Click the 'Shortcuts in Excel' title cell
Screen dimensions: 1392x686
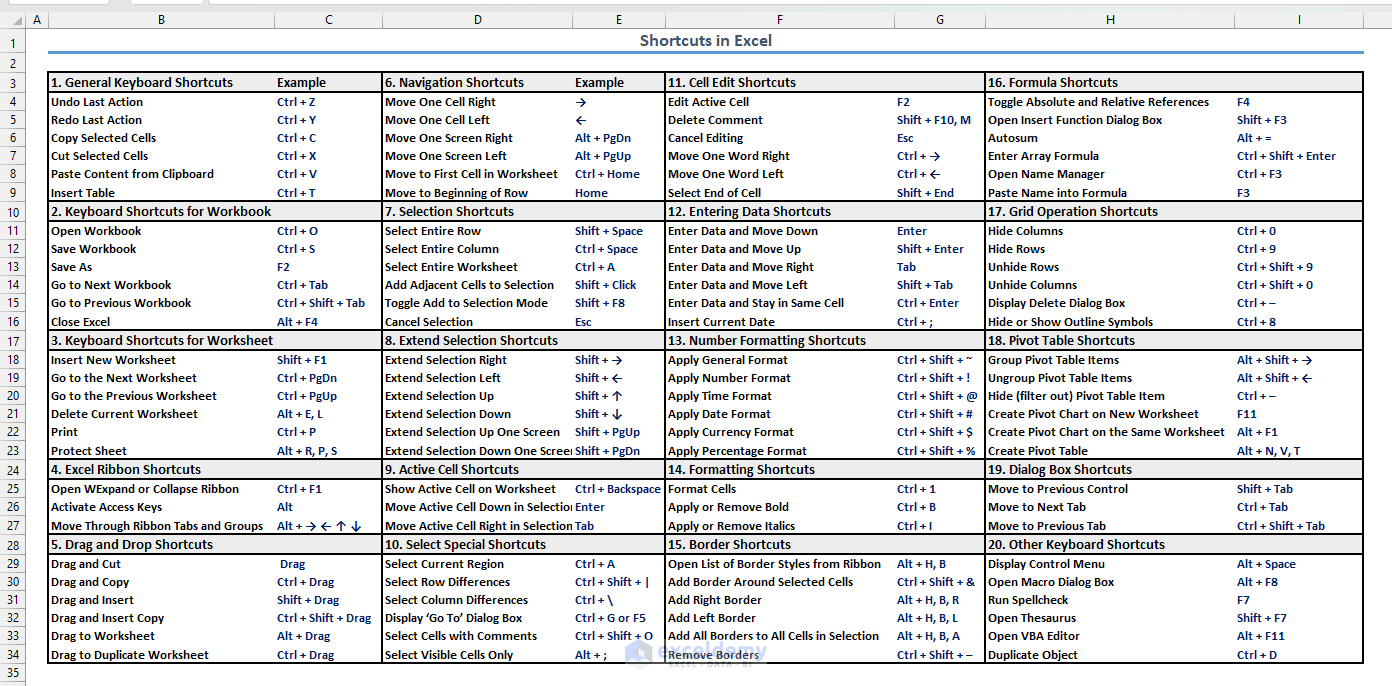pos(705,41)
